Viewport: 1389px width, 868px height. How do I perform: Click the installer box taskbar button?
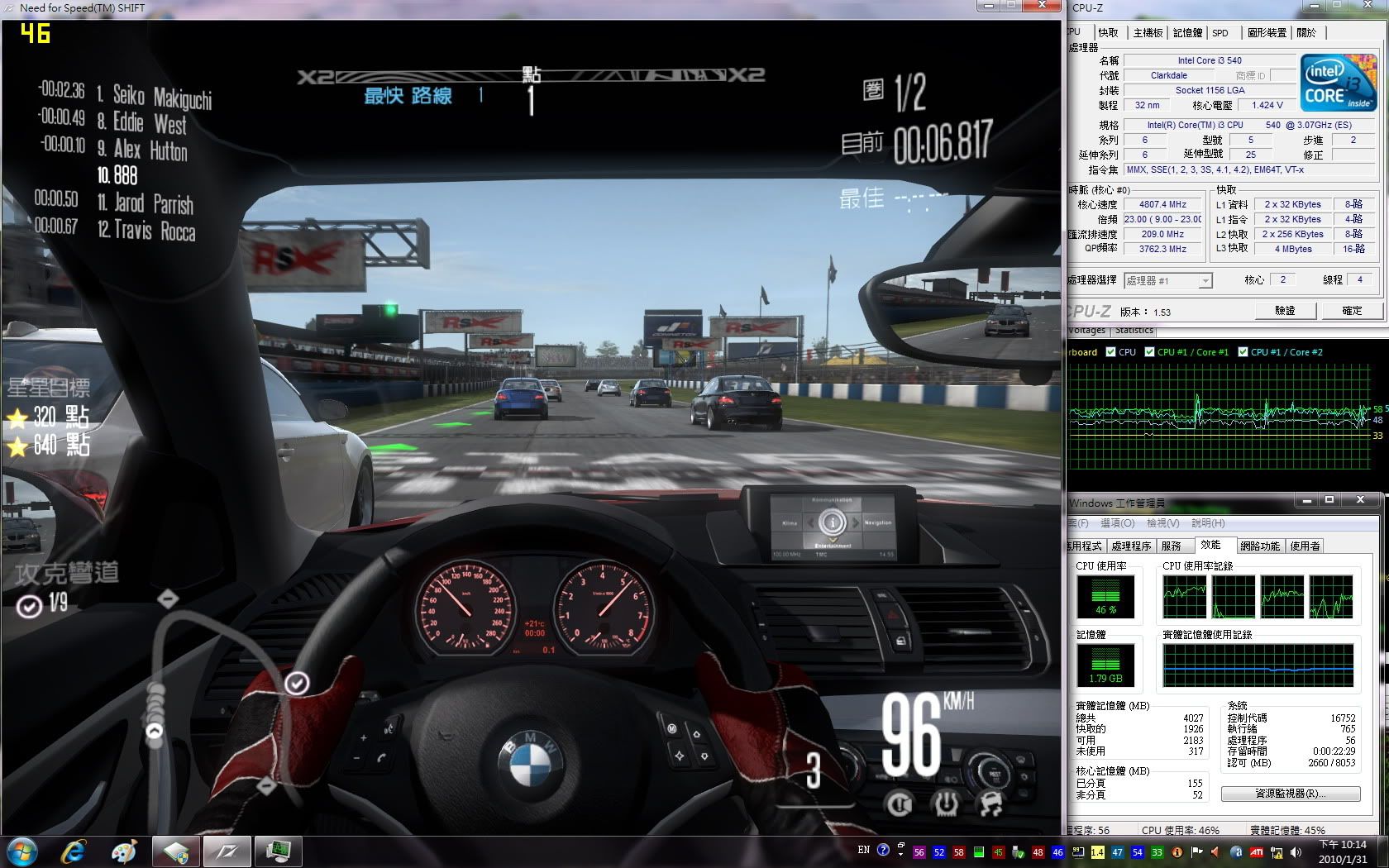click(174, 851)
